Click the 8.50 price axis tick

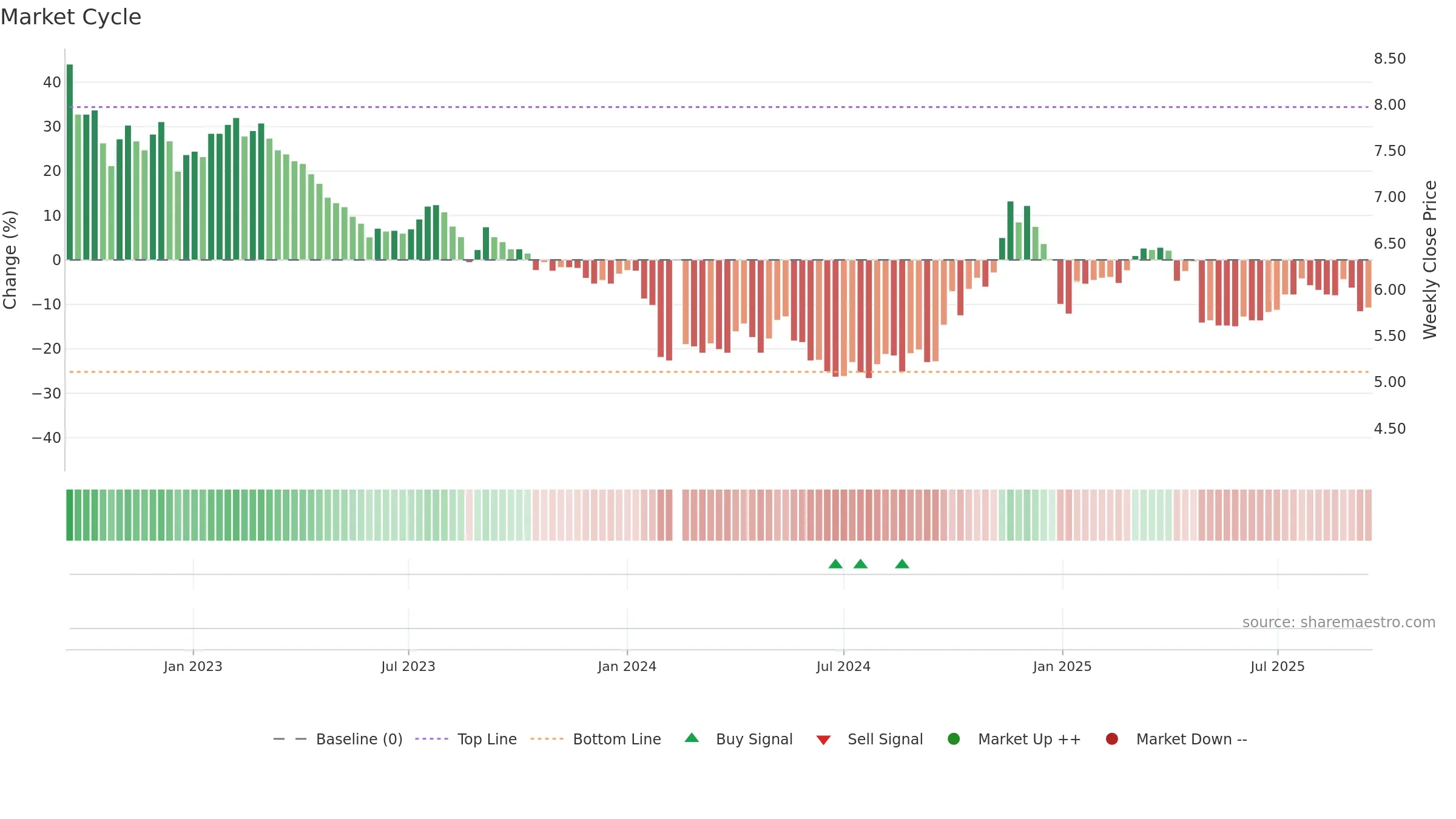pyautogui.click(x=1390, y=58)
